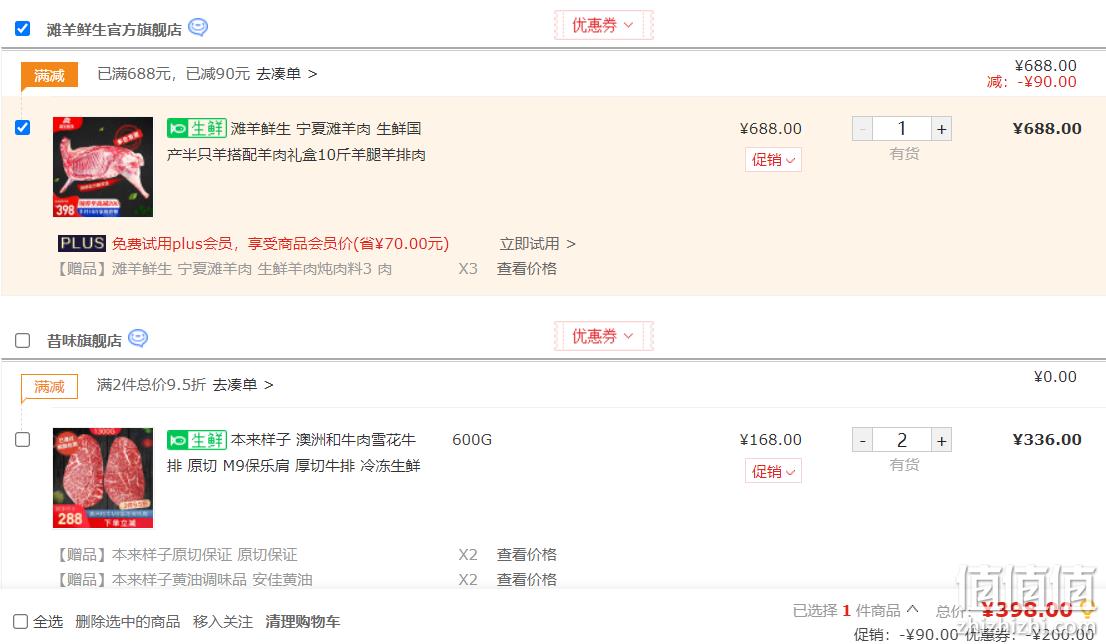Click the PLUS membership badge
Screen dimensions: 1106x644
(82, 243)
